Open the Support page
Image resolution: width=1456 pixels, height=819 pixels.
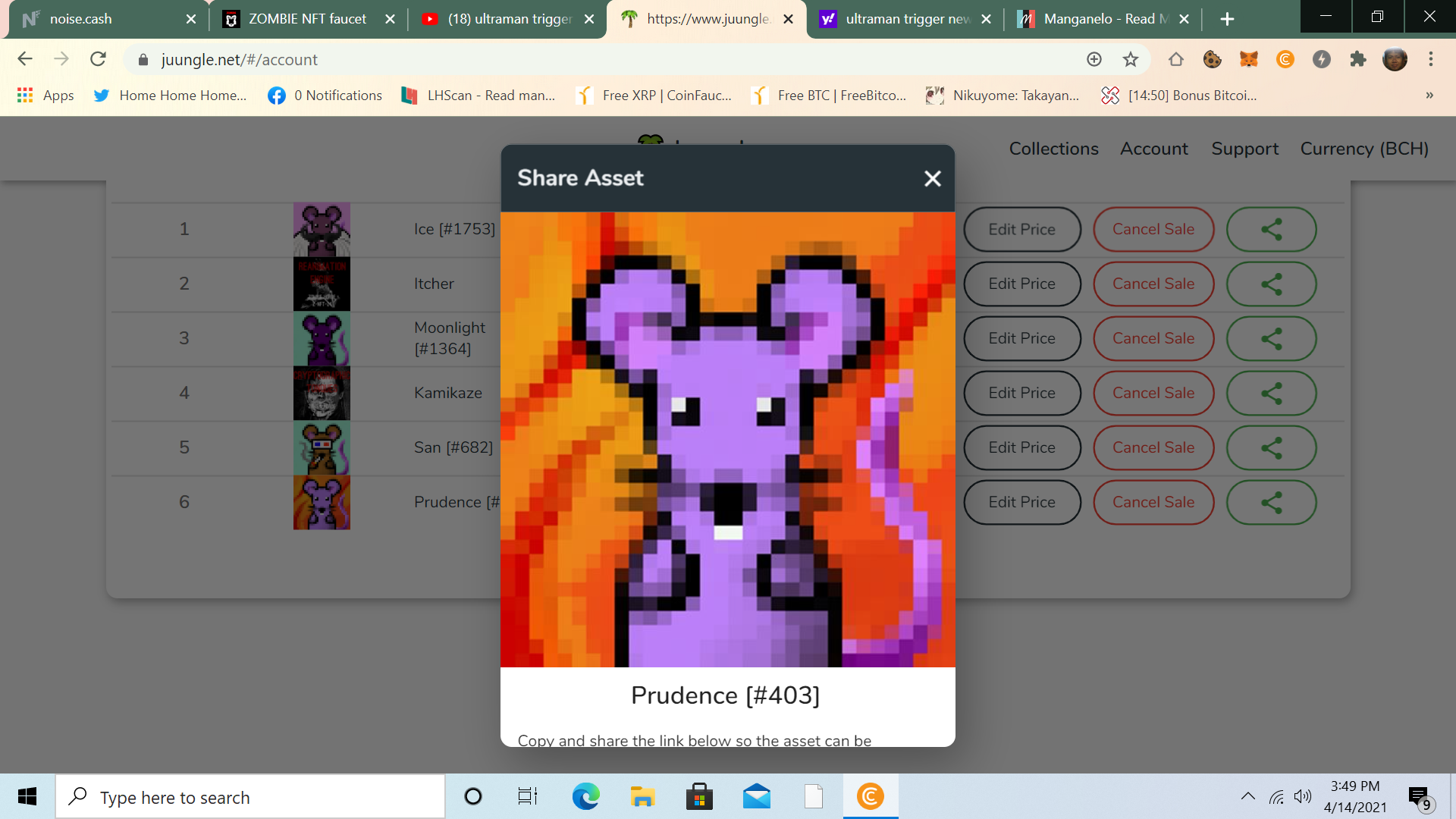[x=1244, y=149]
